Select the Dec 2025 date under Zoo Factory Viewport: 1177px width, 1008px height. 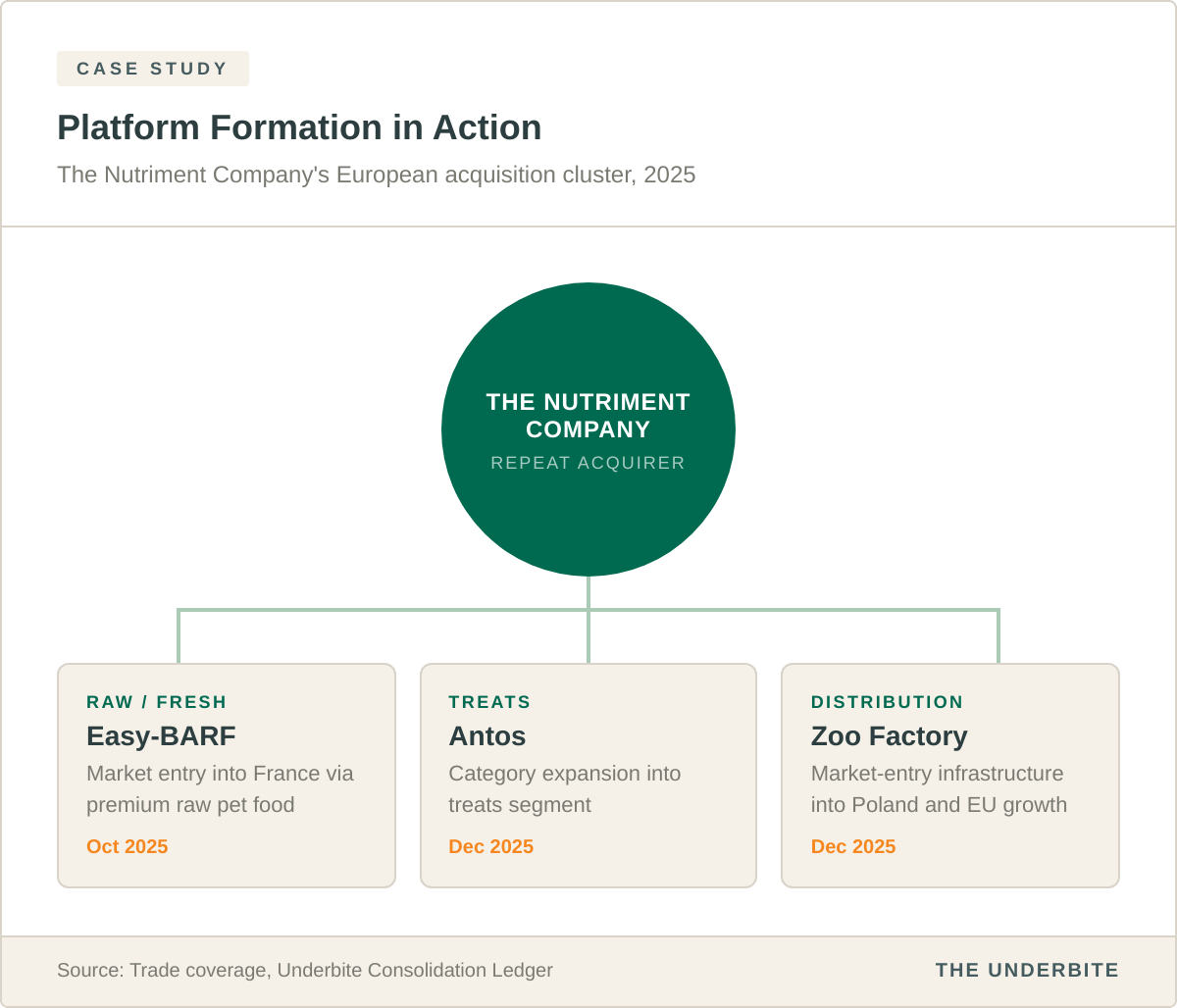coord(853,846)
